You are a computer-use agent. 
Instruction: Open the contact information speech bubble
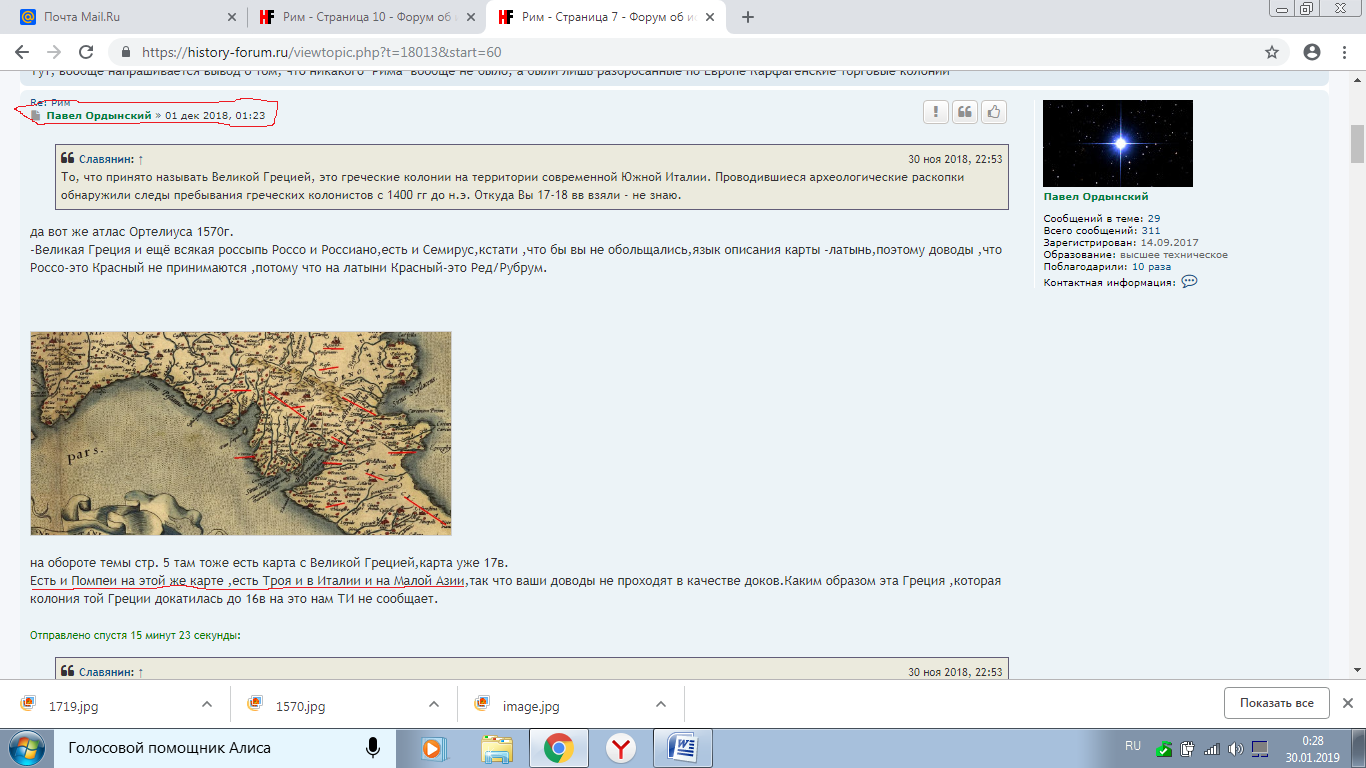(x=1189, y=282)
